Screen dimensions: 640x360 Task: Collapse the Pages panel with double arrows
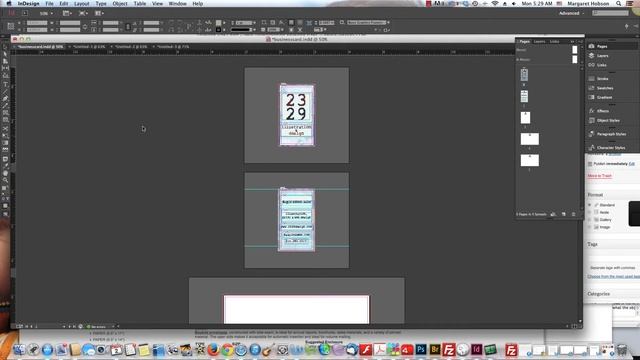(572, 42)
